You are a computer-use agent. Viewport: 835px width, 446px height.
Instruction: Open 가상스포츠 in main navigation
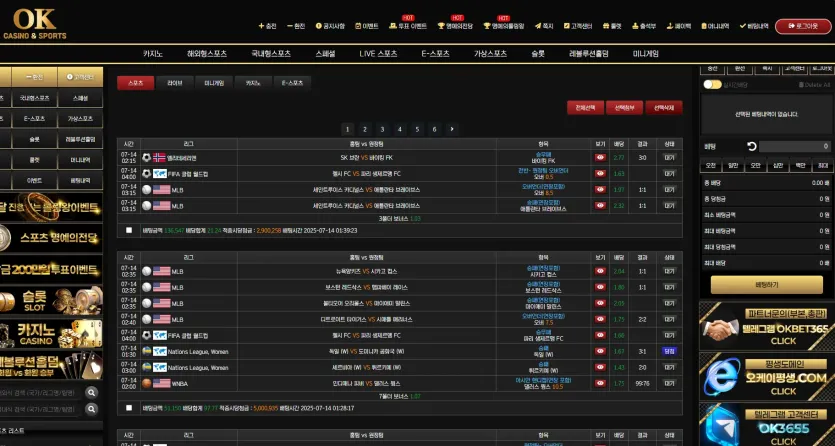490,54
